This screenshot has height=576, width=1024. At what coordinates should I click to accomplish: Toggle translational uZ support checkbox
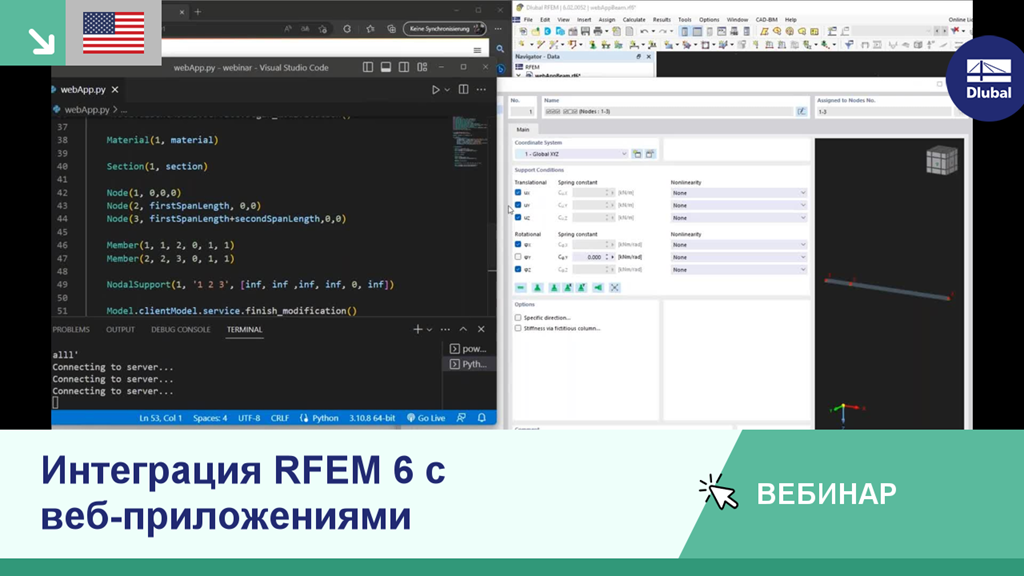tap(518, 217)
